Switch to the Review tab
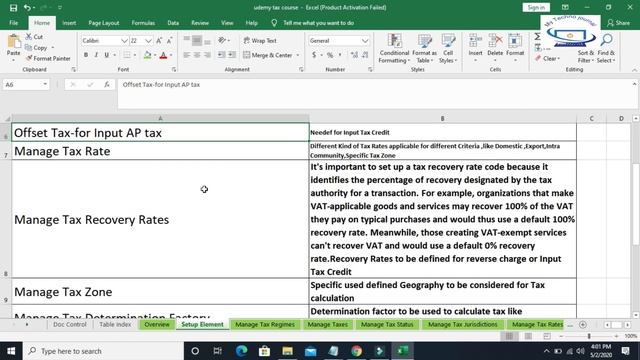Image resolution: width=640 pixels, height=360 pixels. tap(200, 23)
